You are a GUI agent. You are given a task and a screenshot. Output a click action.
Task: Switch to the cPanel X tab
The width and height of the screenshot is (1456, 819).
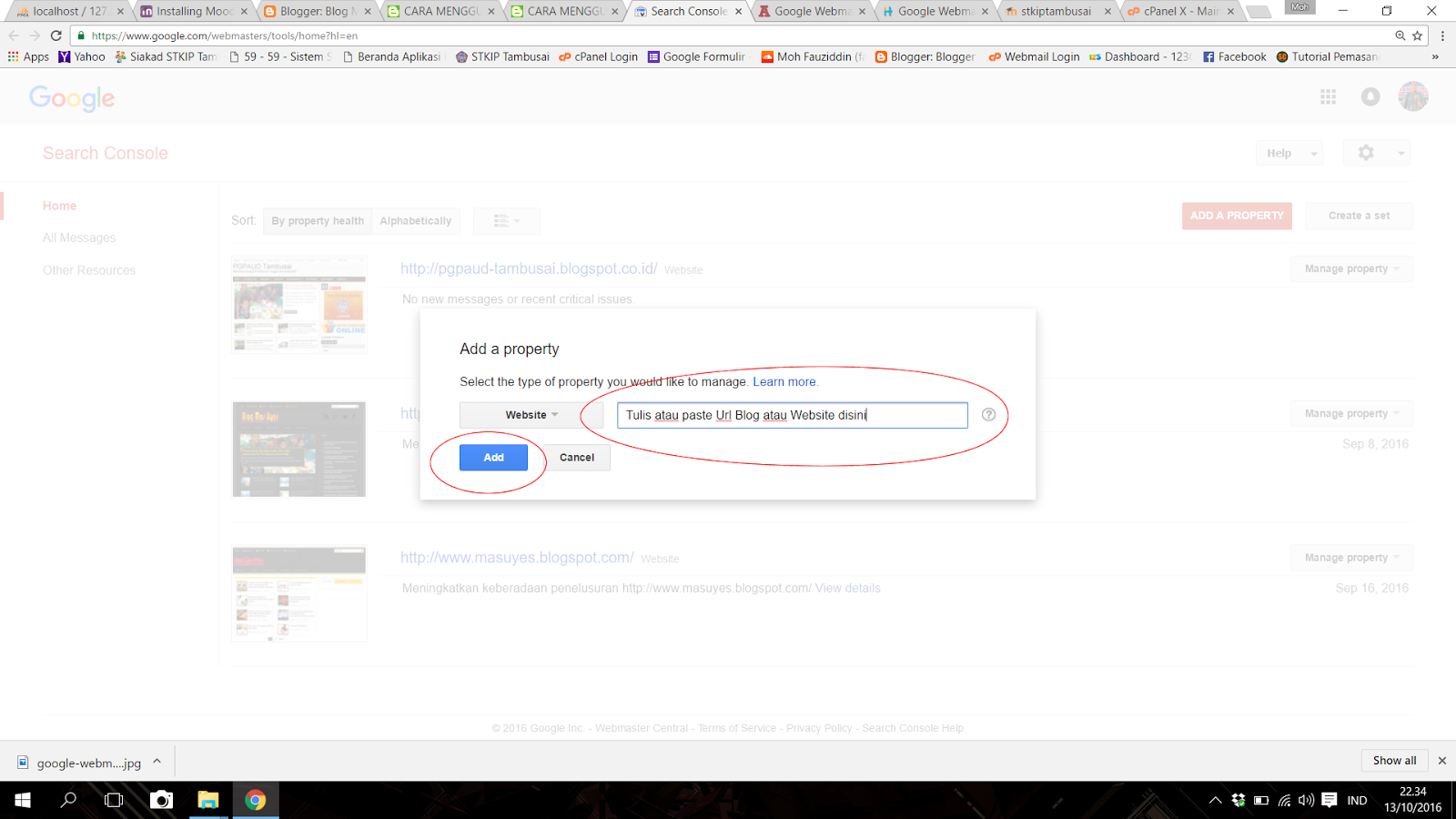(x=1180, y=11)
